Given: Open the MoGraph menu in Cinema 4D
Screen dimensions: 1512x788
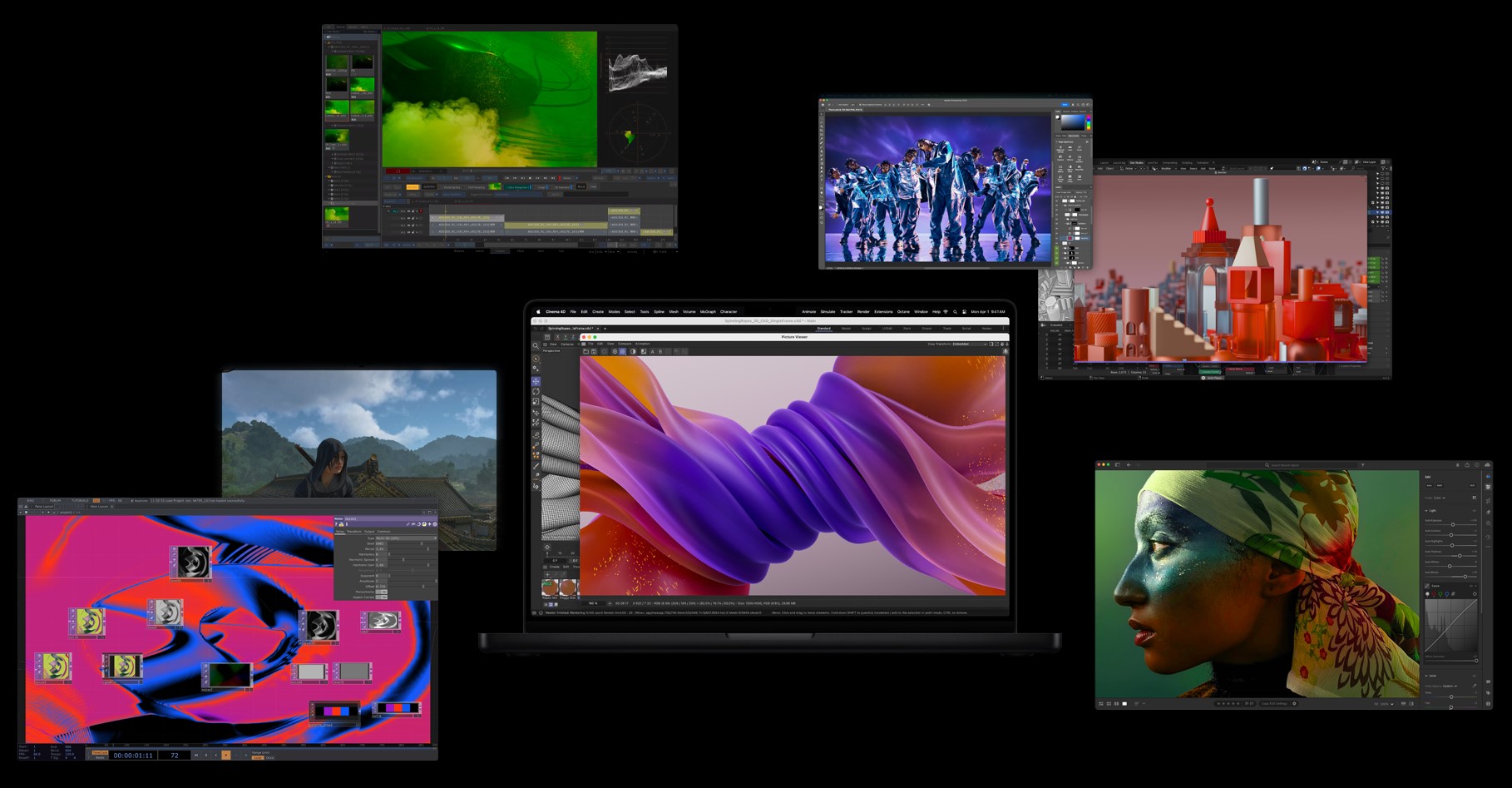Looking at the screenshot, I should [x=708, y=311].
